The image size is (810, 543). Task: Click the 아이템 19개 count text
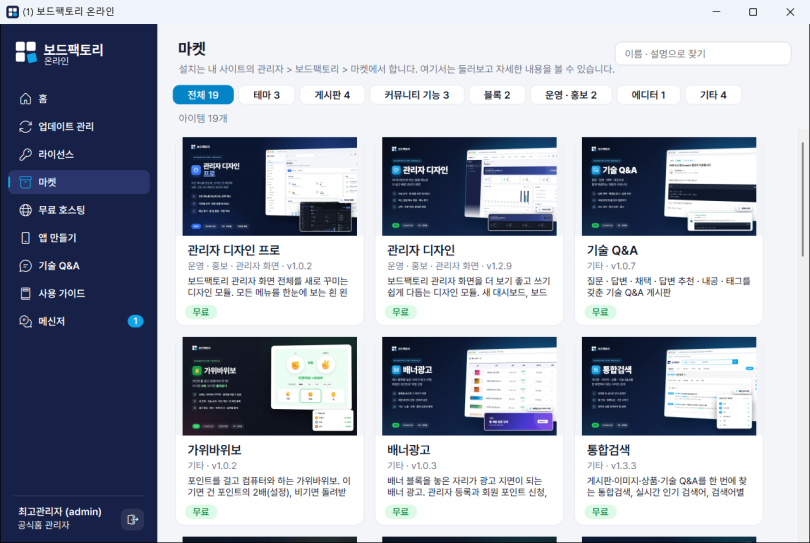point(203,118)
